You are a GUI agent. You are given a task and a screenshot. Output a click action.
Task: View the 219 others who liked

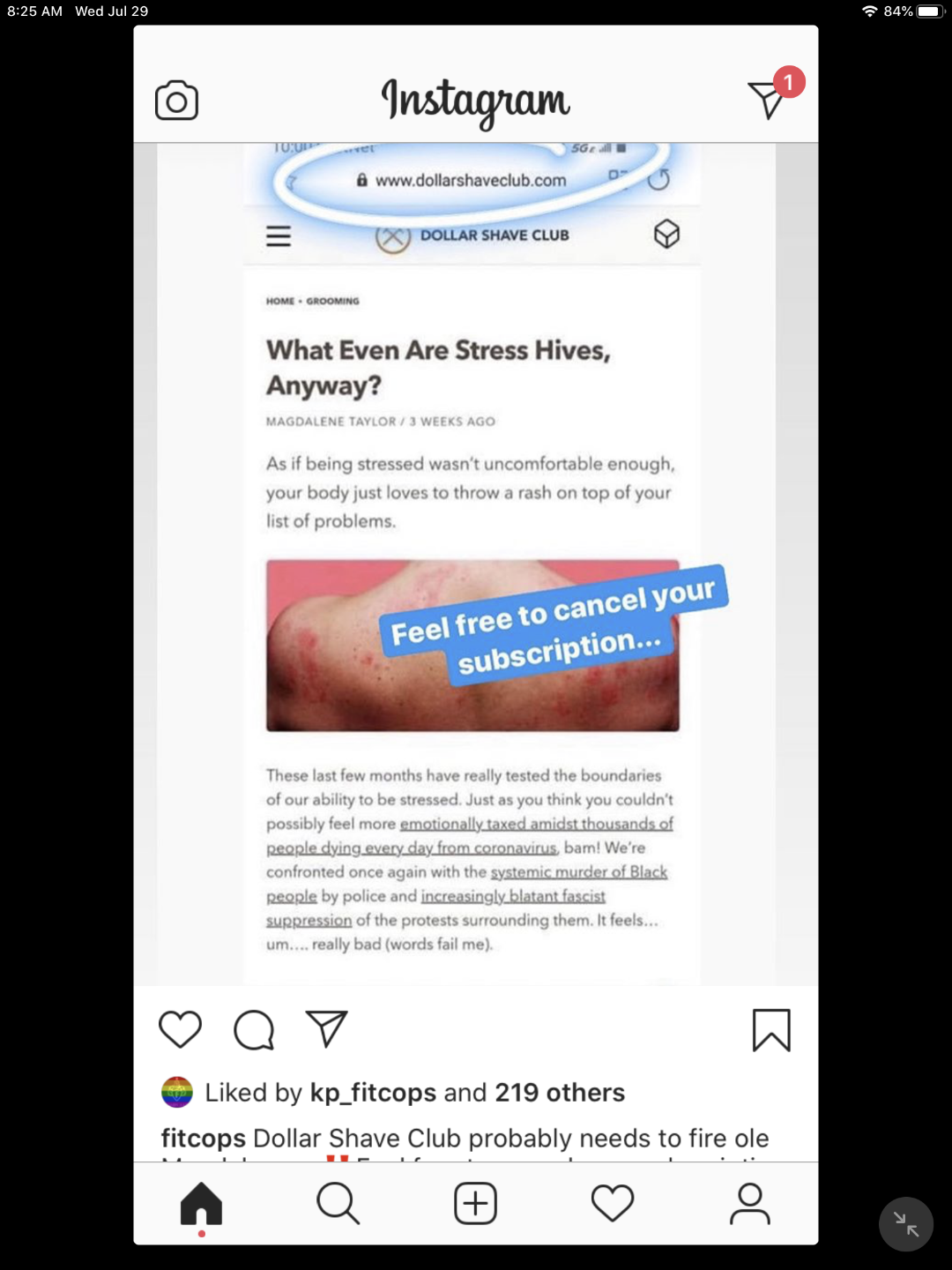[560, 1093]
